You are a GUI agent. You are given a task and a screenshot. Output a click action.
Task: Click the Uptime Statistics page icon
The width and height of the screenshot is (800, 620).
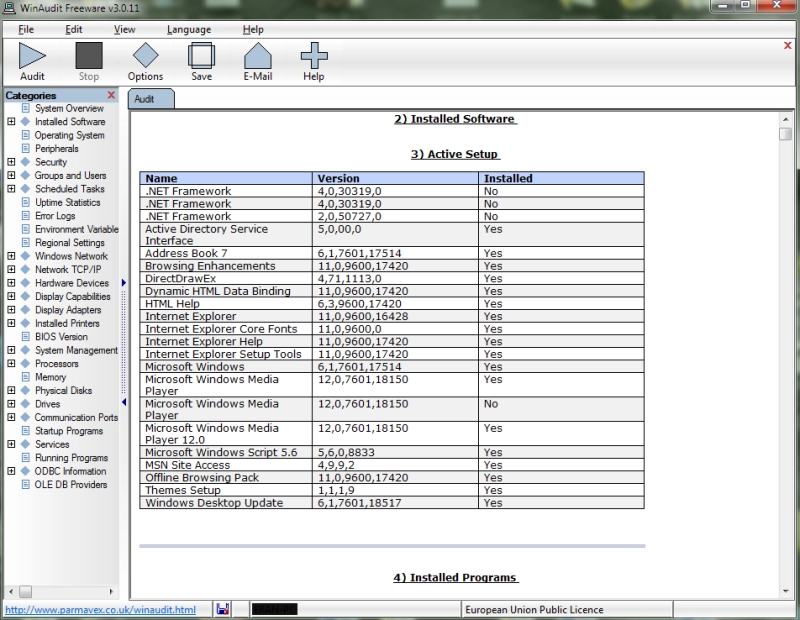click(26, 202)
